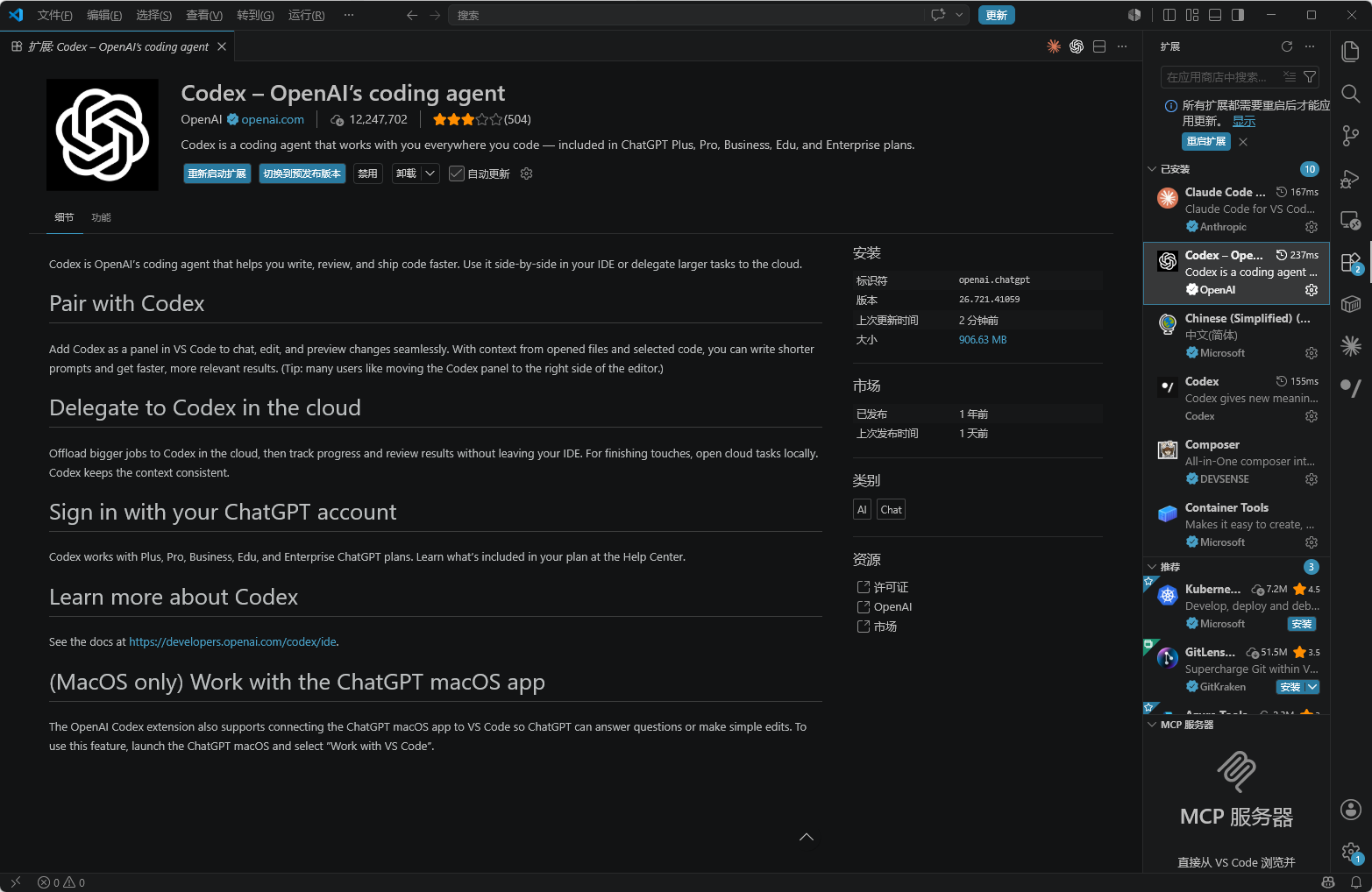Image resolution: width=1372 pixels, height=892 pixels.
Task: Open the Go menu (转到)
Action: click(x=255, y=15)
